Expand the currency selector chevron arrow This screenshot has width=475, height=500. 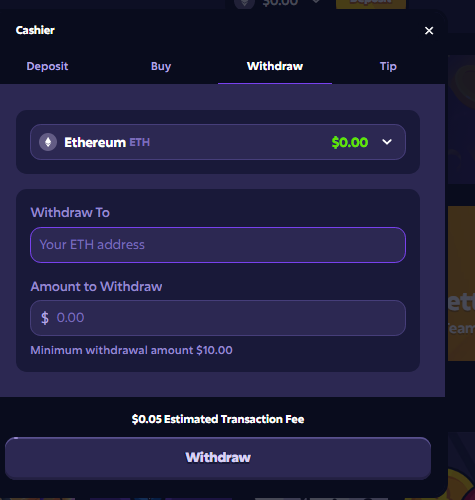[387, 142]
